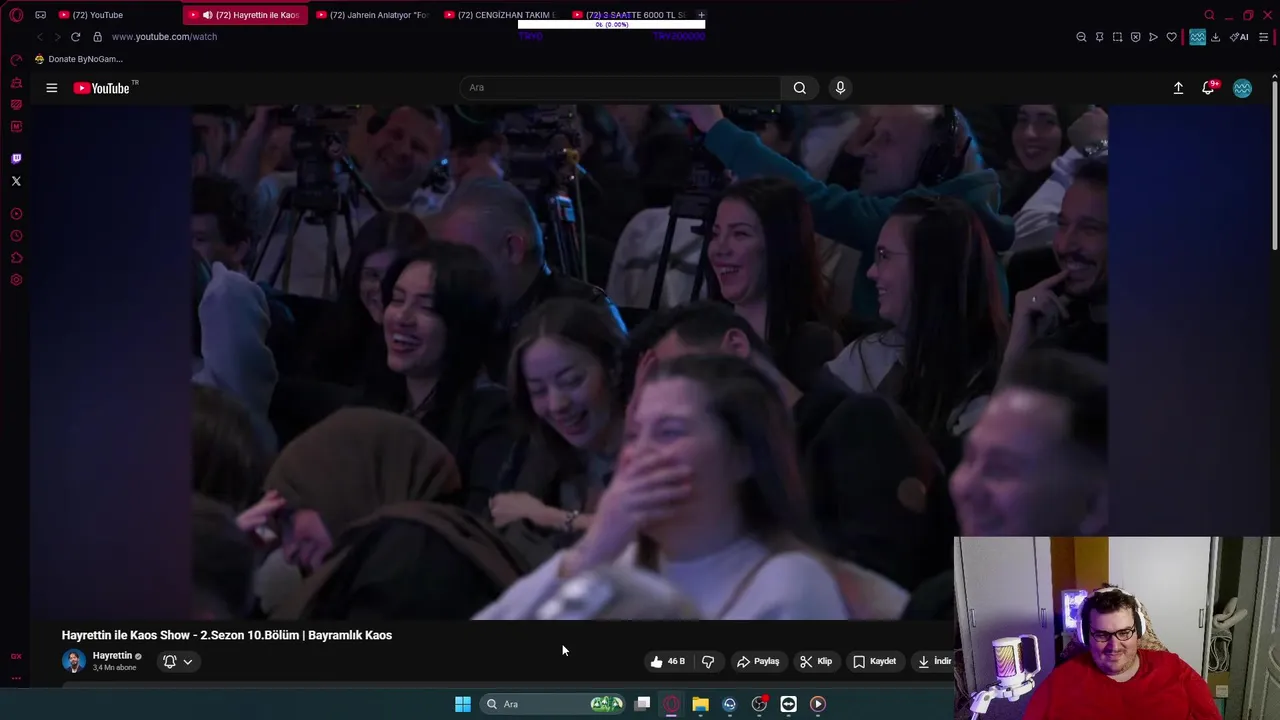Expand subscription options chevron beside bell

tap(187, 661)
